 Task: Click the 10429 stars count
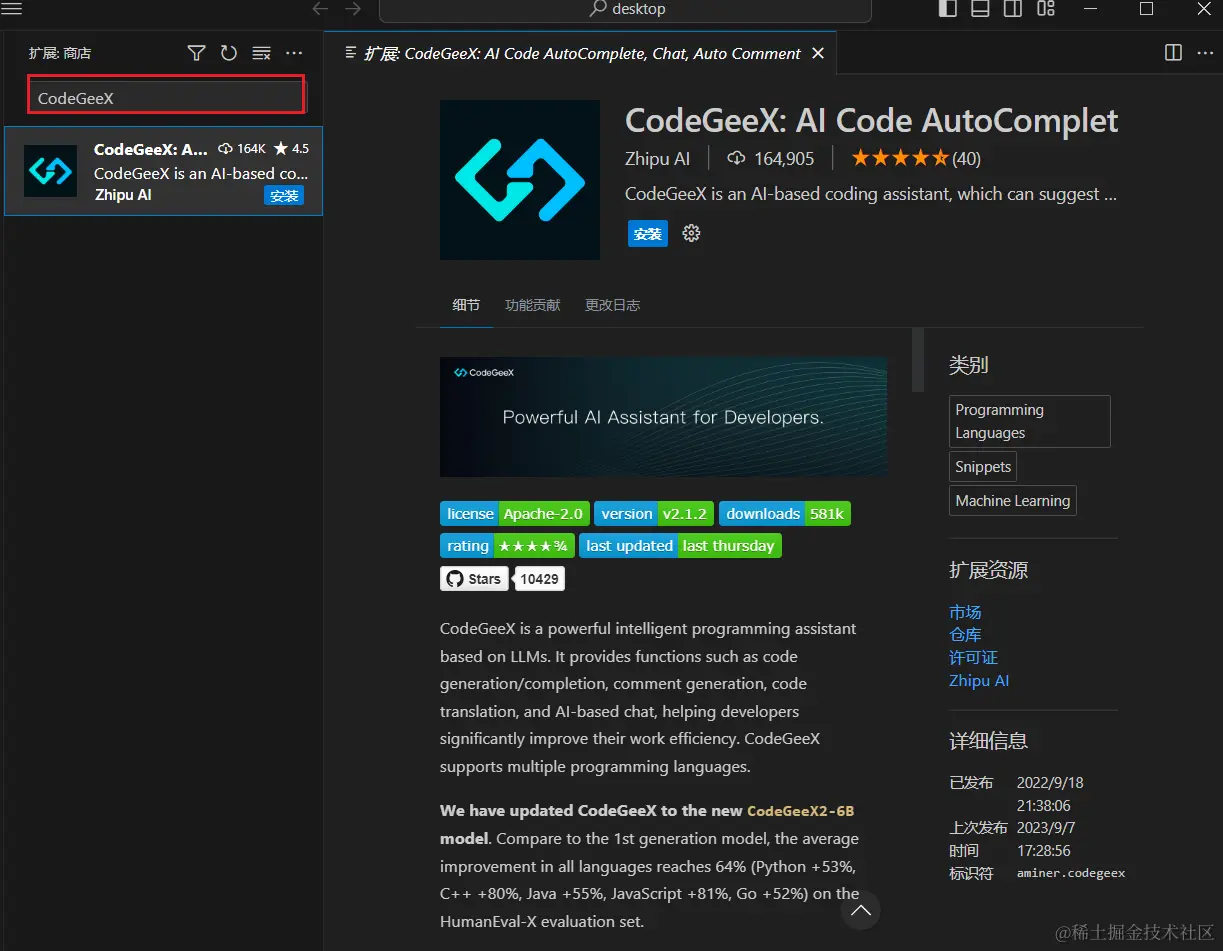[540, 579]
